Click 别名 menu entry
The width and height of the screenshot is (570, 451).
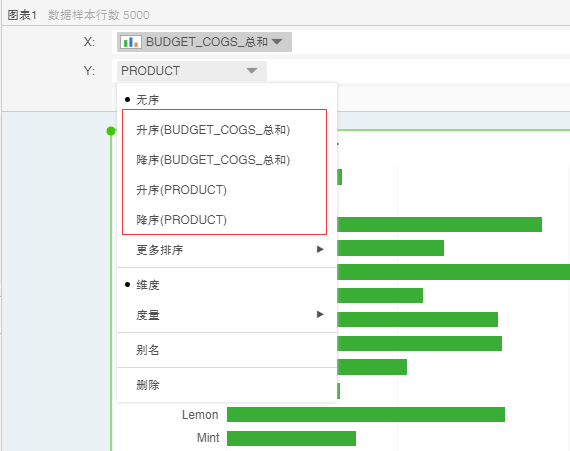(x=227, y=350)
